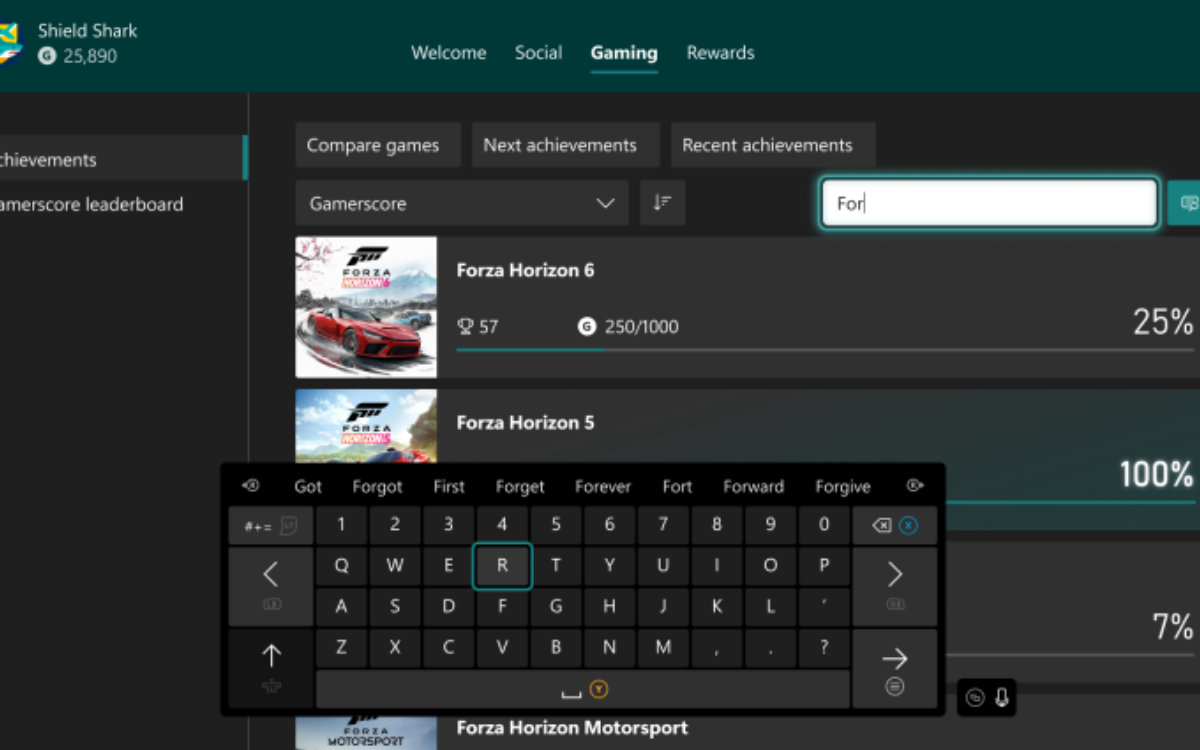Tap the M key on the keyboard

tap(663, 648)
